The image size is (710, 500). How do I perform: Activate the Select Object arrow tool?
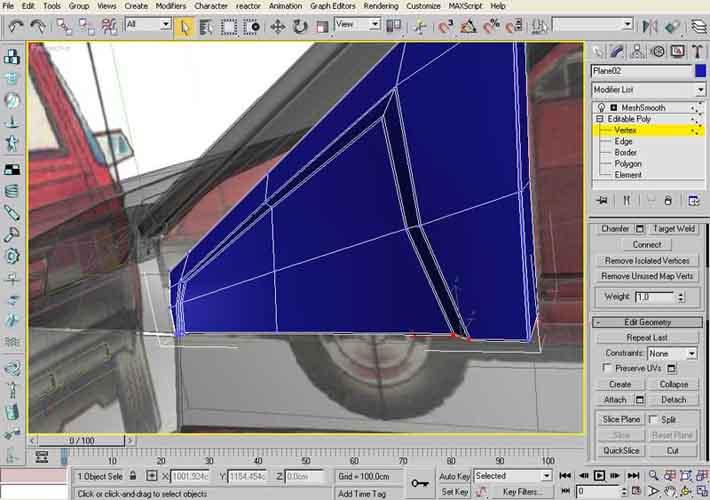(x=185, y=25)
